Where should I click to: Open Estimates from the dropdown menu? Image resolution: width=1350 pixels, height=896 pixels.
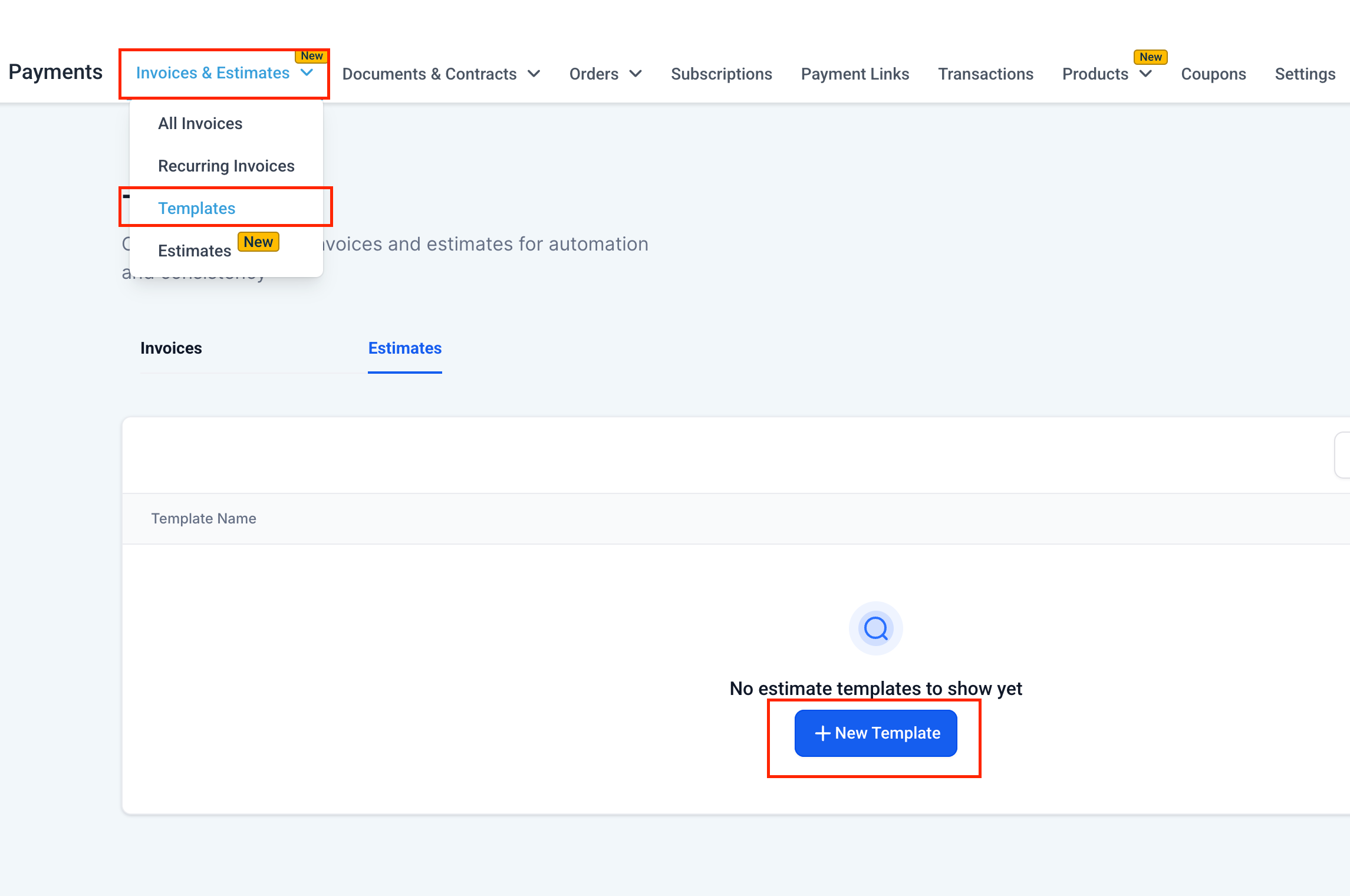coord(195,251)
